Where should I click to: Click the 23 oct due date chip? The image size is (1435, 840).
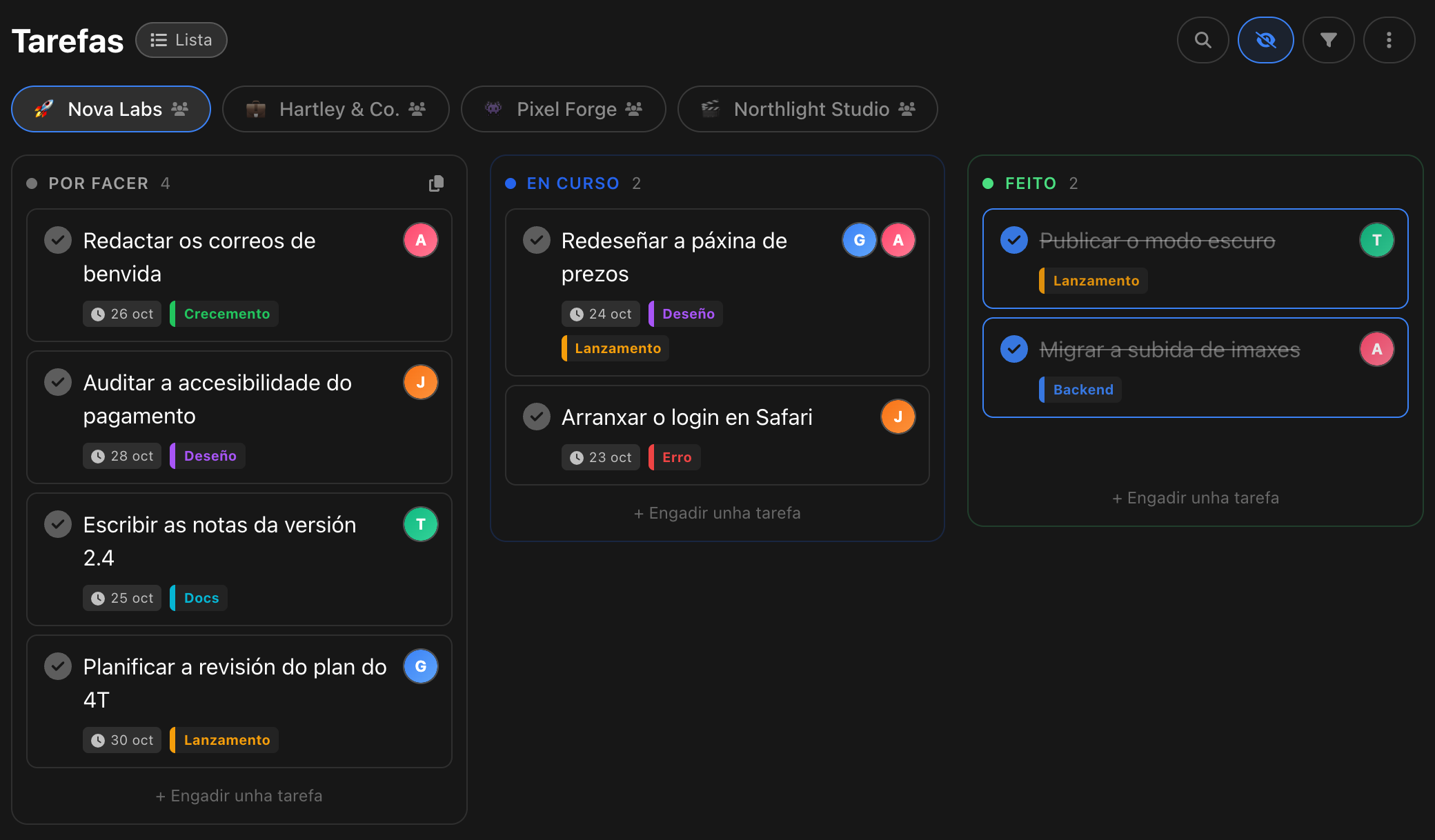[x=600, y=457]
